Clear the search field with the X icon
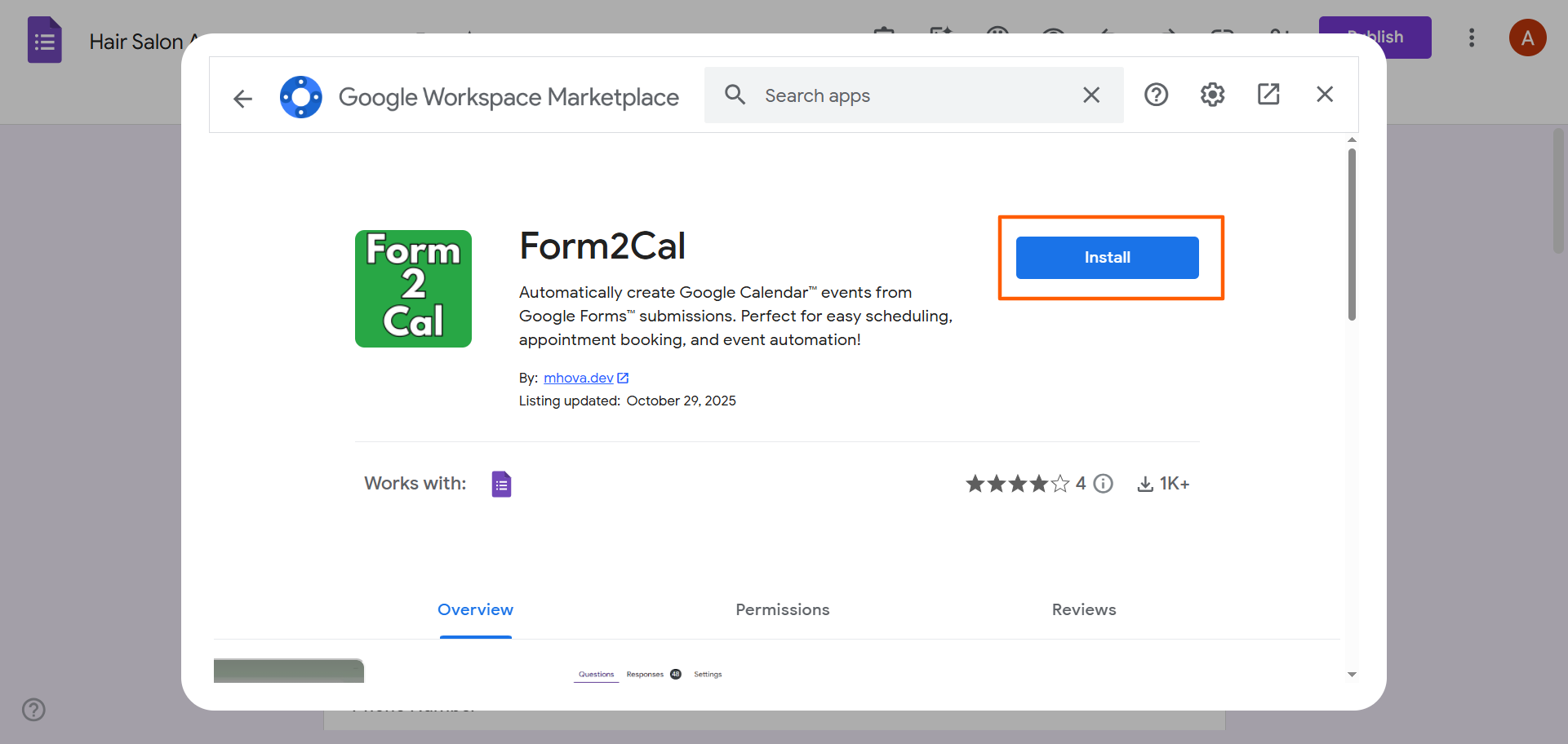The height and width of the screenshot is (744, 1568). [1091, 95]
